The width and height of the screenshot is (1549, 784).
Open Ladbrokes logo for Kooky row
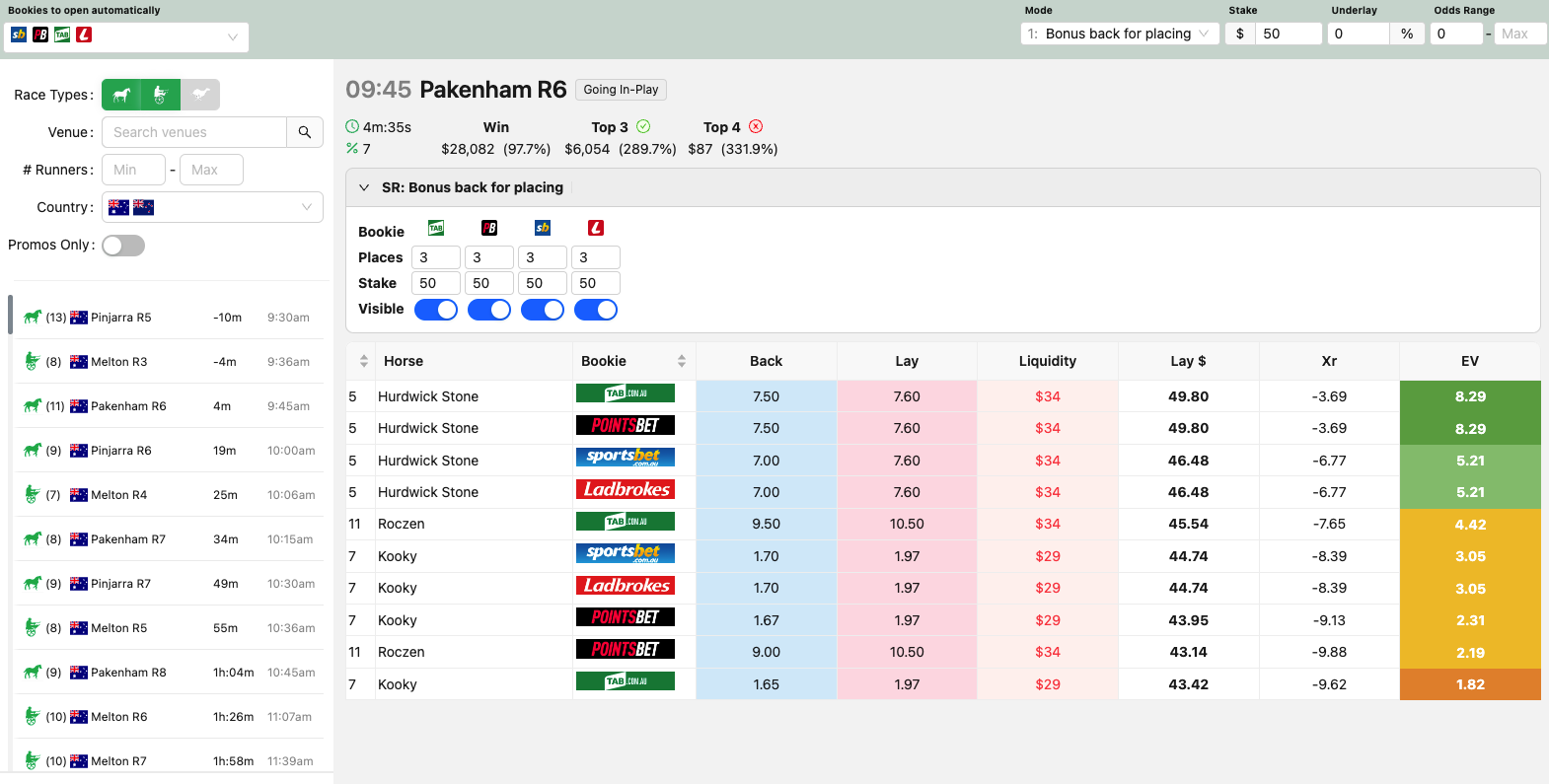[626, 585]
